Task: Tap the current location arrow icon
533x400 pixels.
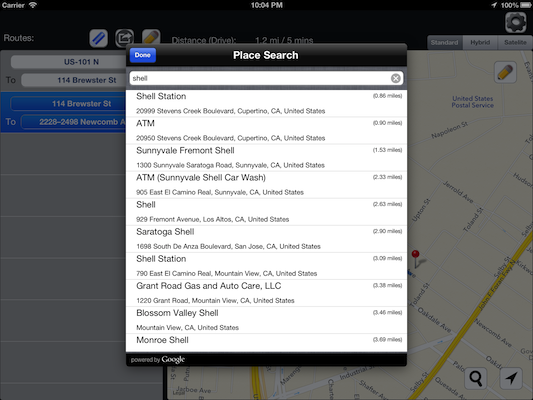Action: (x=511, y=378)
